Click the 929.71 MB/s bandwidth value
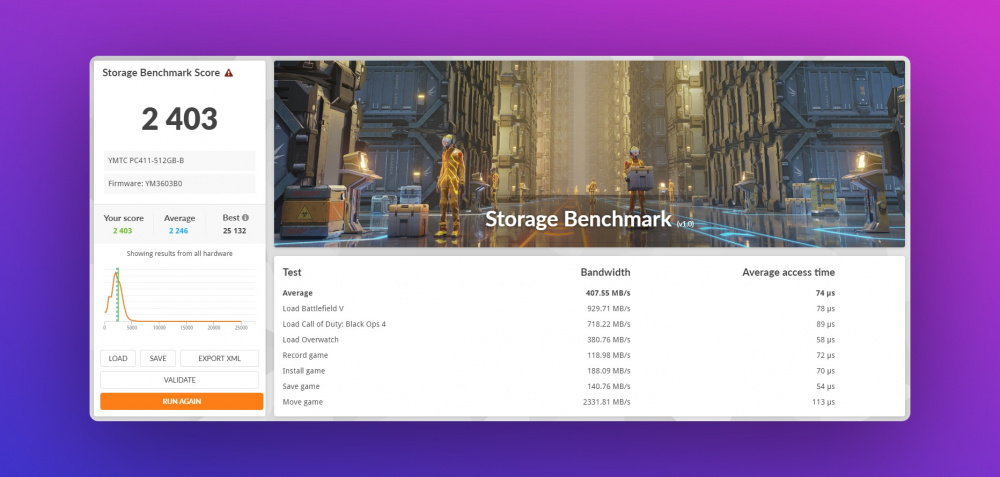This screenshot has height=477, width=1000. [x=608, y=309]
